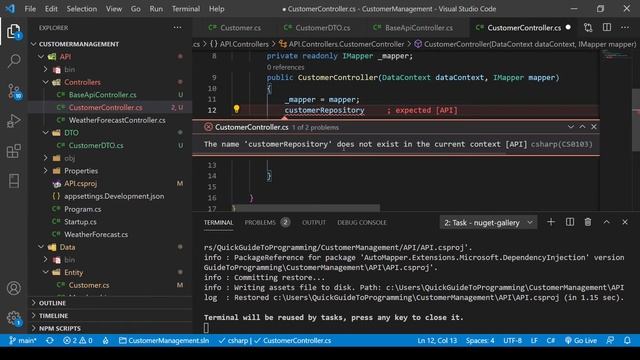
Task: Split the editor to the right
Action: click(607, 28)
